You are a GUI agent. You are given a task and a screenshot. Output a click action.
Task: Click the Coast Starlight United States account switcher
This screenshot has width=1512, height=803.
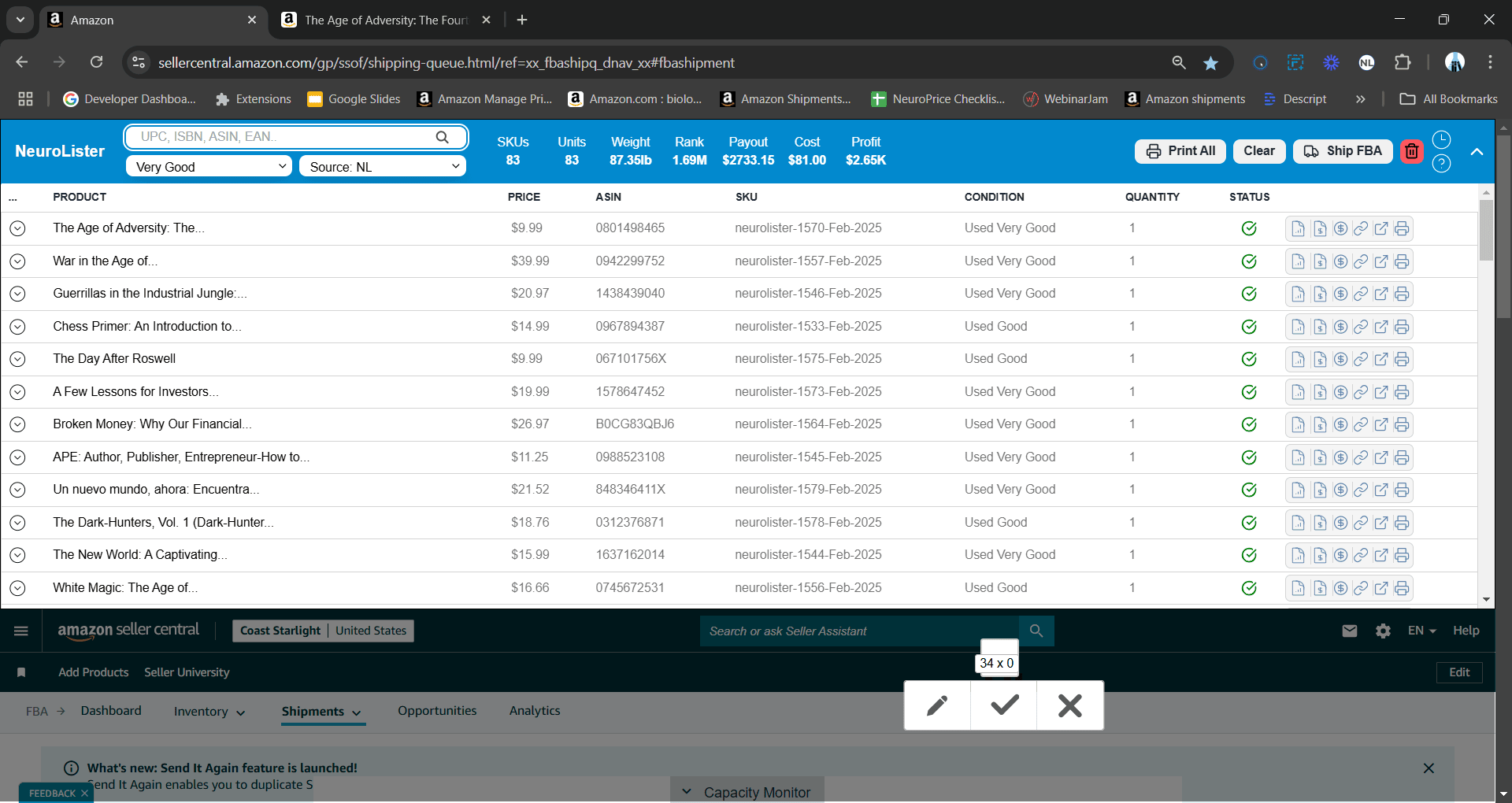tap(323, 631)
